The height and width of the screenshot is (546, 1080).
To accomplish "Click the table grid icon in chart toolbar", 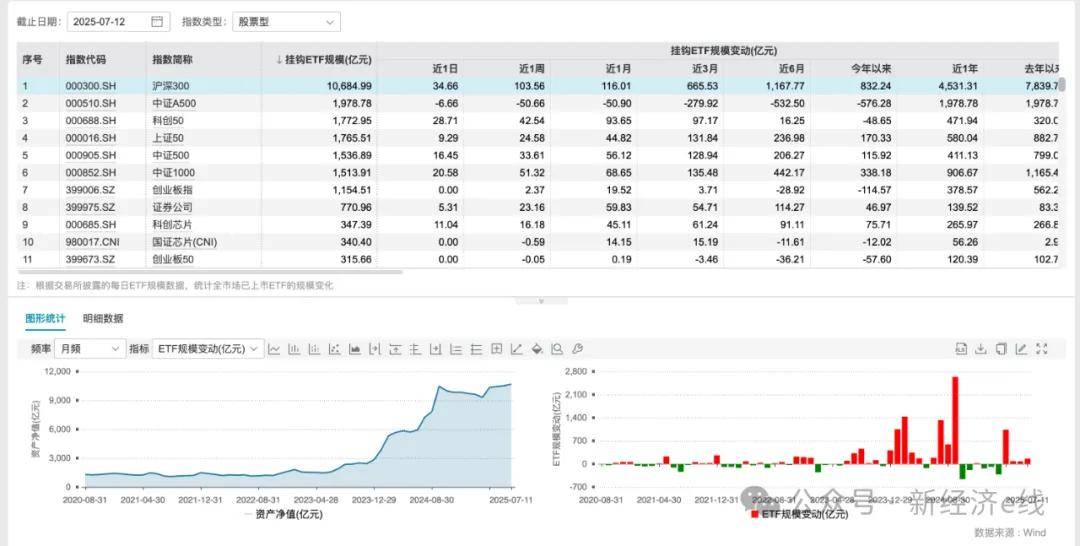I will [497, 349].
